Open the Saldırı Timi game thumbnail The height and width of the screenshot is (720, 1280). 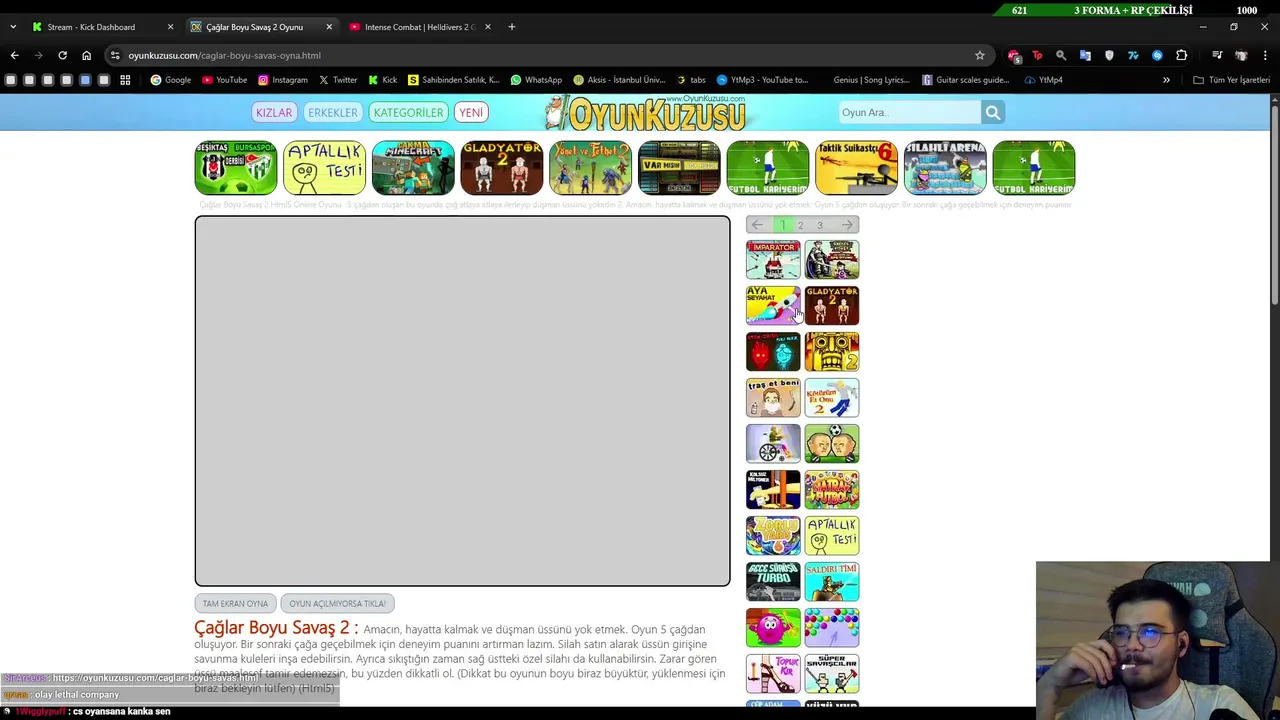[832, 582]
